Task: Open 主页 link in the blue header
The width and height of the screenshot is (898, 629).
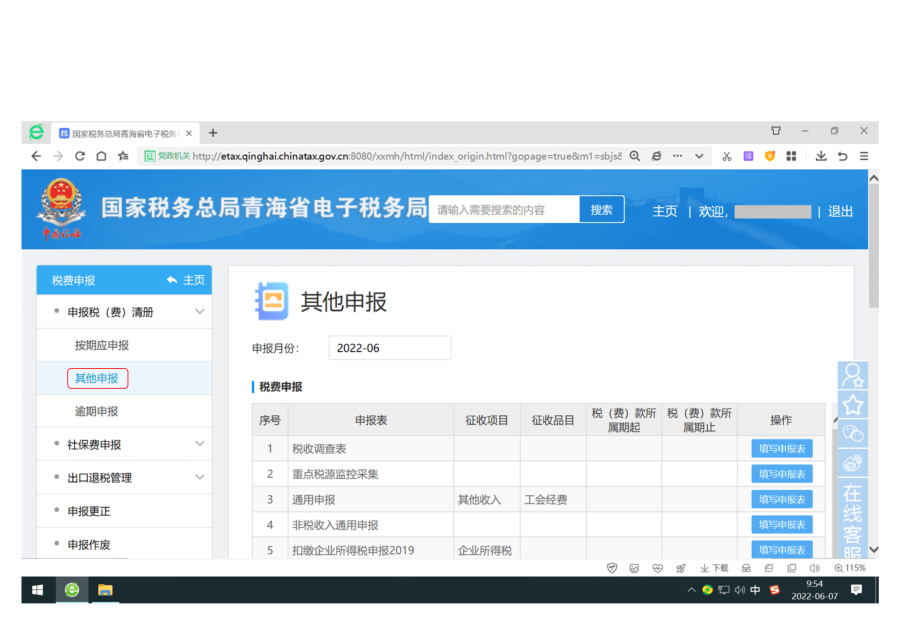Action: pyautogui.click(x=664, y=211)
